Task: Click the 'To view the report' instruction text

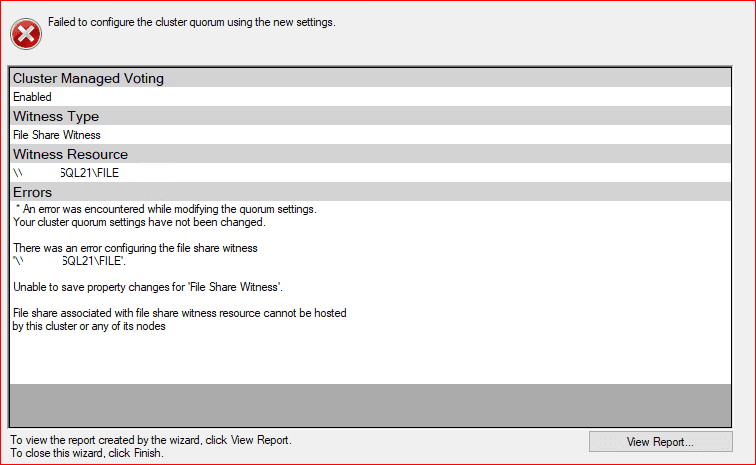Action: 151,439
